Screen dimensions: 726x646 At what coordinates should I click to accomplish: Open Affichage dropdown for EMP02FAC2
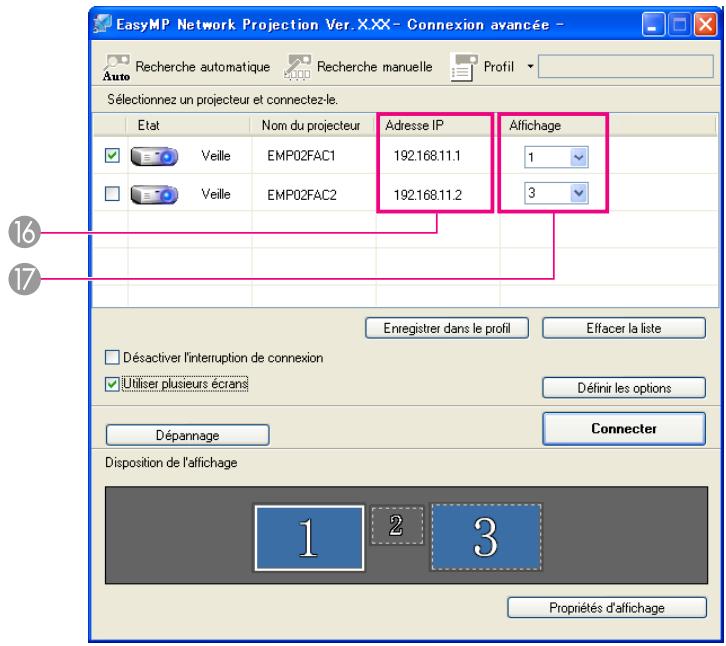tap(579, 193)
